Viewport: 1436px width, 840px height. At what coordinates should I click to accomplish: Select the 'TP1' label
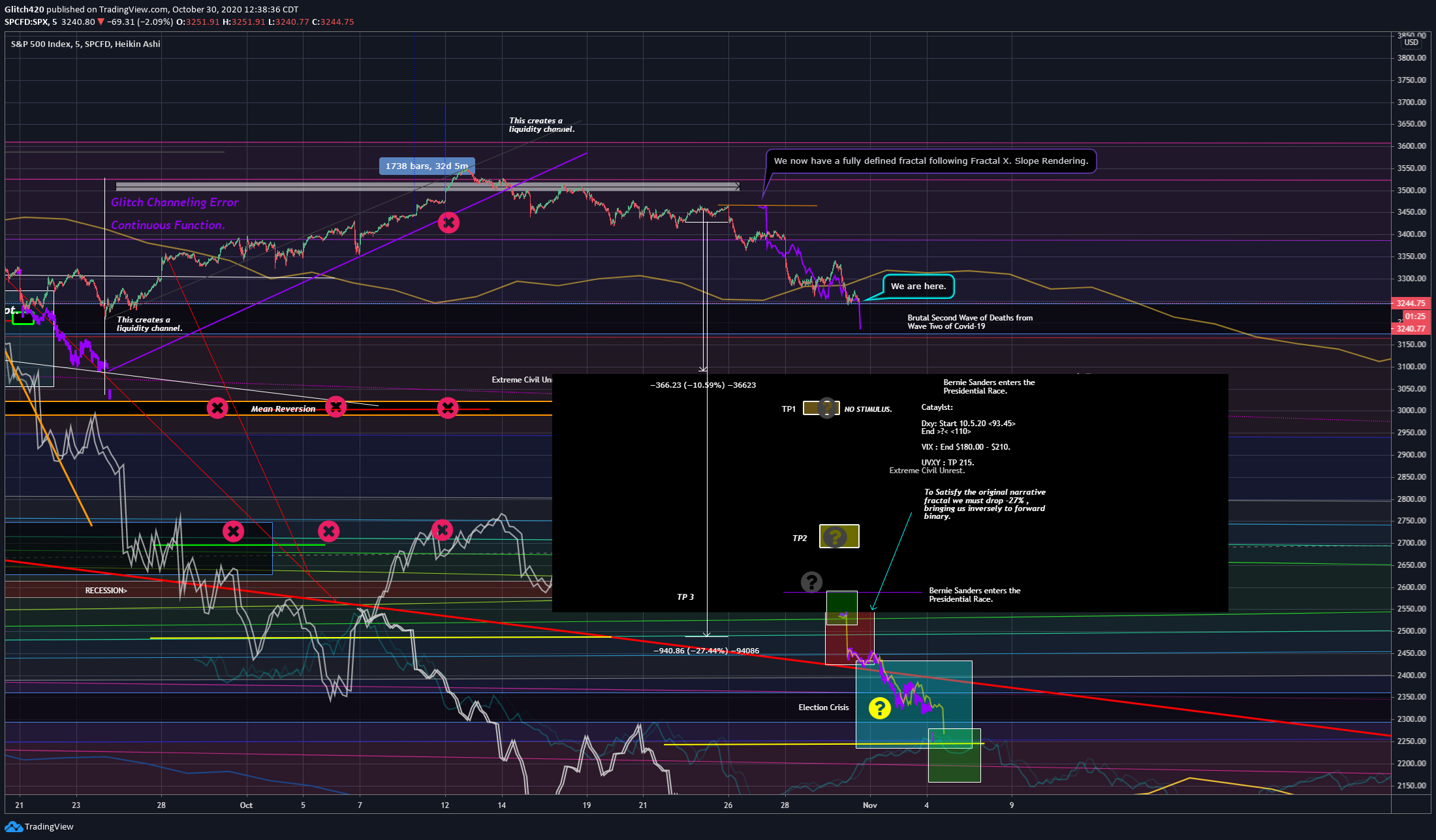pos(788,409)
